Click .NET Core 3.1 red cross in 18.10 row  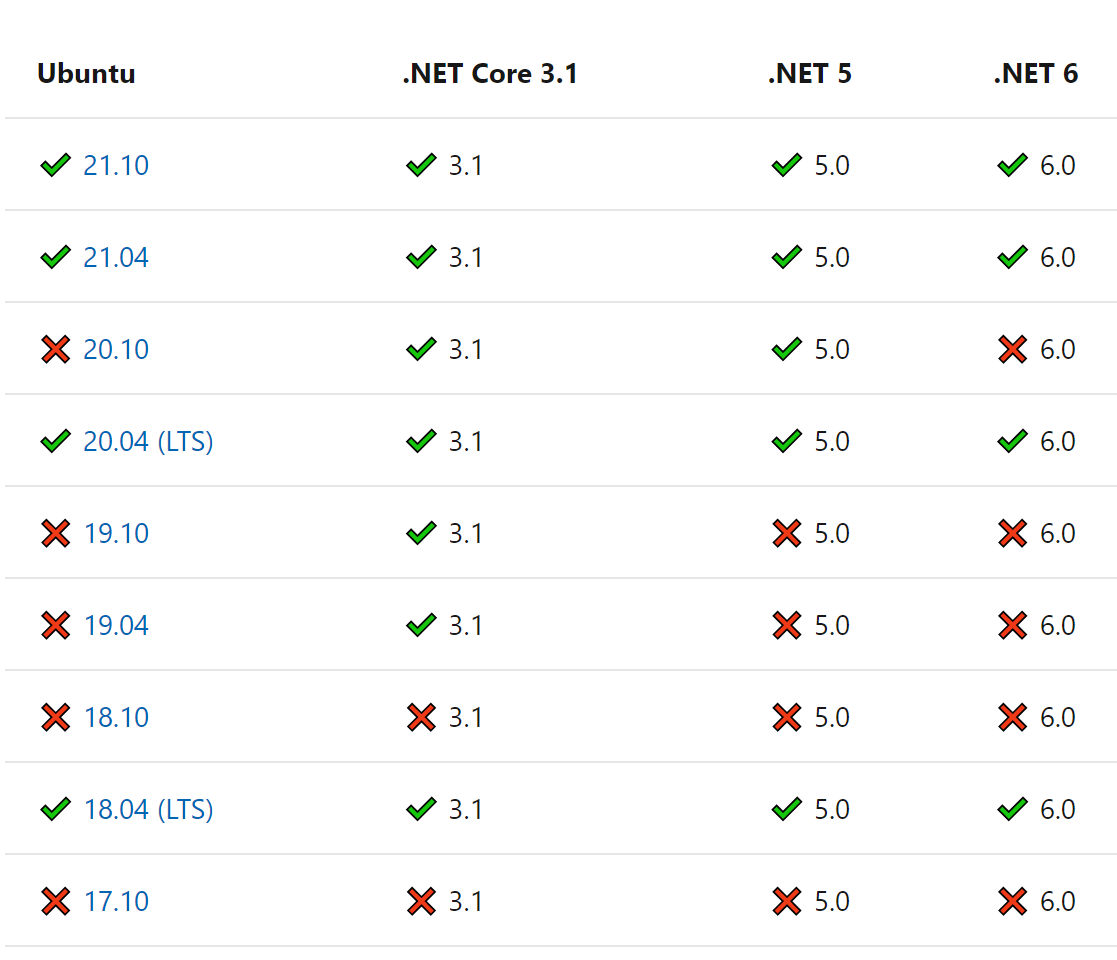pos(421,717)
